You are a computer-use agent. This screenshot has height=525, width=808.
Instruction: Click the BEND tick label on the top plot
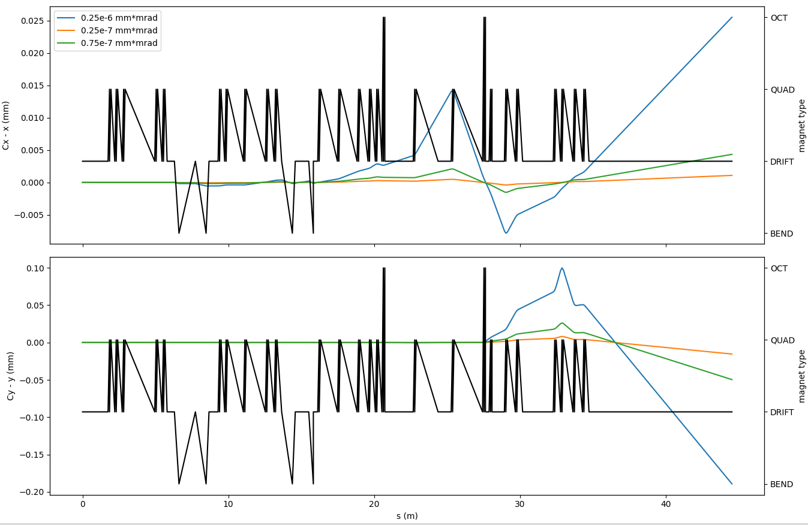click(782, 234)
